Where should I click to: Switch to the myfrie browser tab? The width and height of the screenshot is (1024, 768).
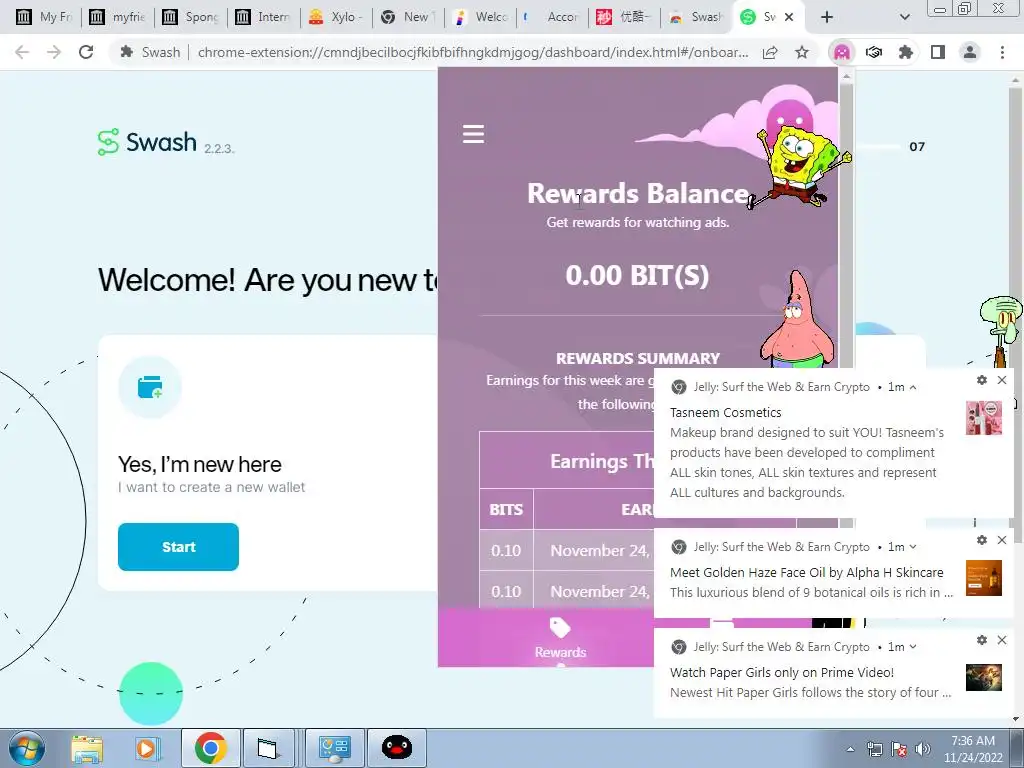click(x=118, y=17)
